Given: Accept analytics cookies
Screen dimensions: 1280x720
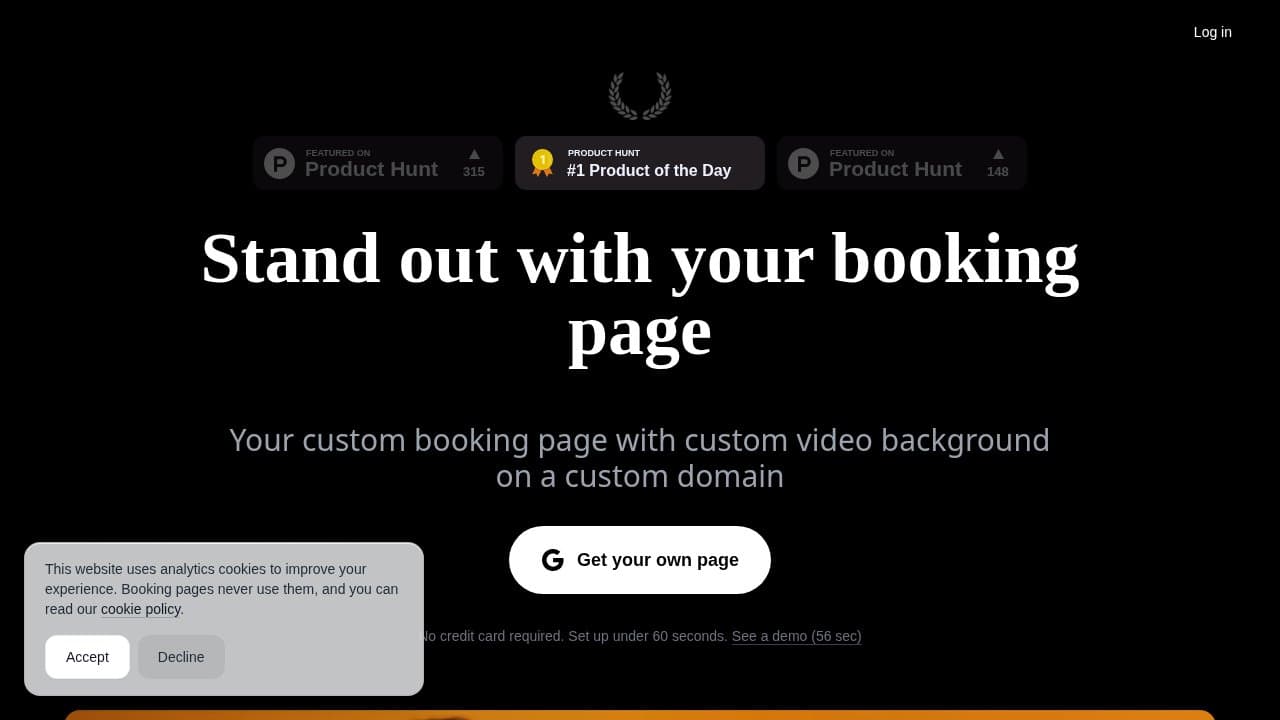Looking at the screenshot, I should [x=87, y=657].
